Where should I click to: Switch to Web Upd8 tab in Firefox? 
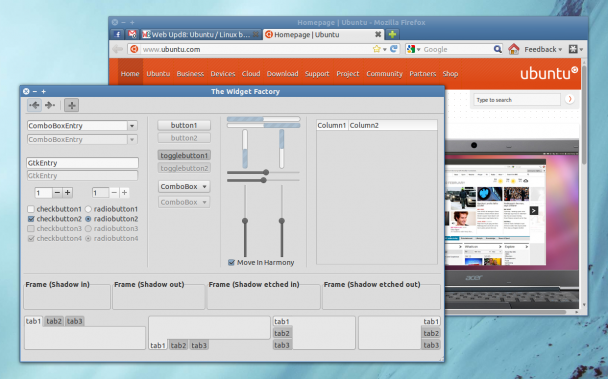(x=200, y=35)
